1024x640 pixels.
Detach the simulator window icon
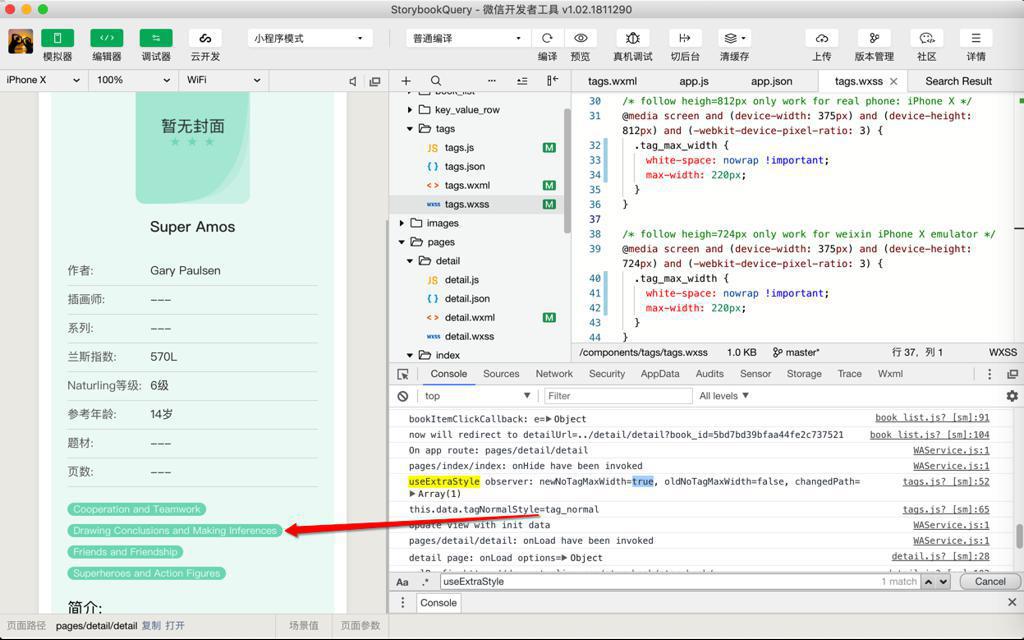click(375, 81)
